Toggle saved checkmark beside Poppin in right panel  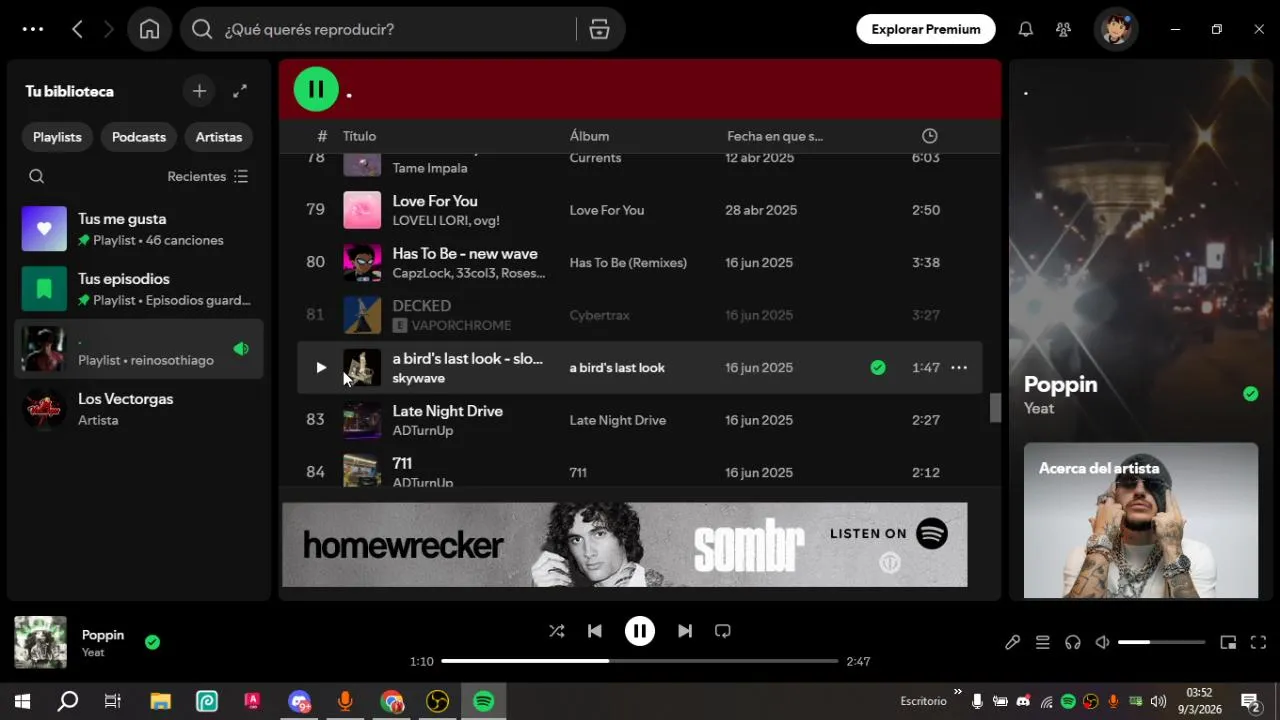[x=1250, y=394]
